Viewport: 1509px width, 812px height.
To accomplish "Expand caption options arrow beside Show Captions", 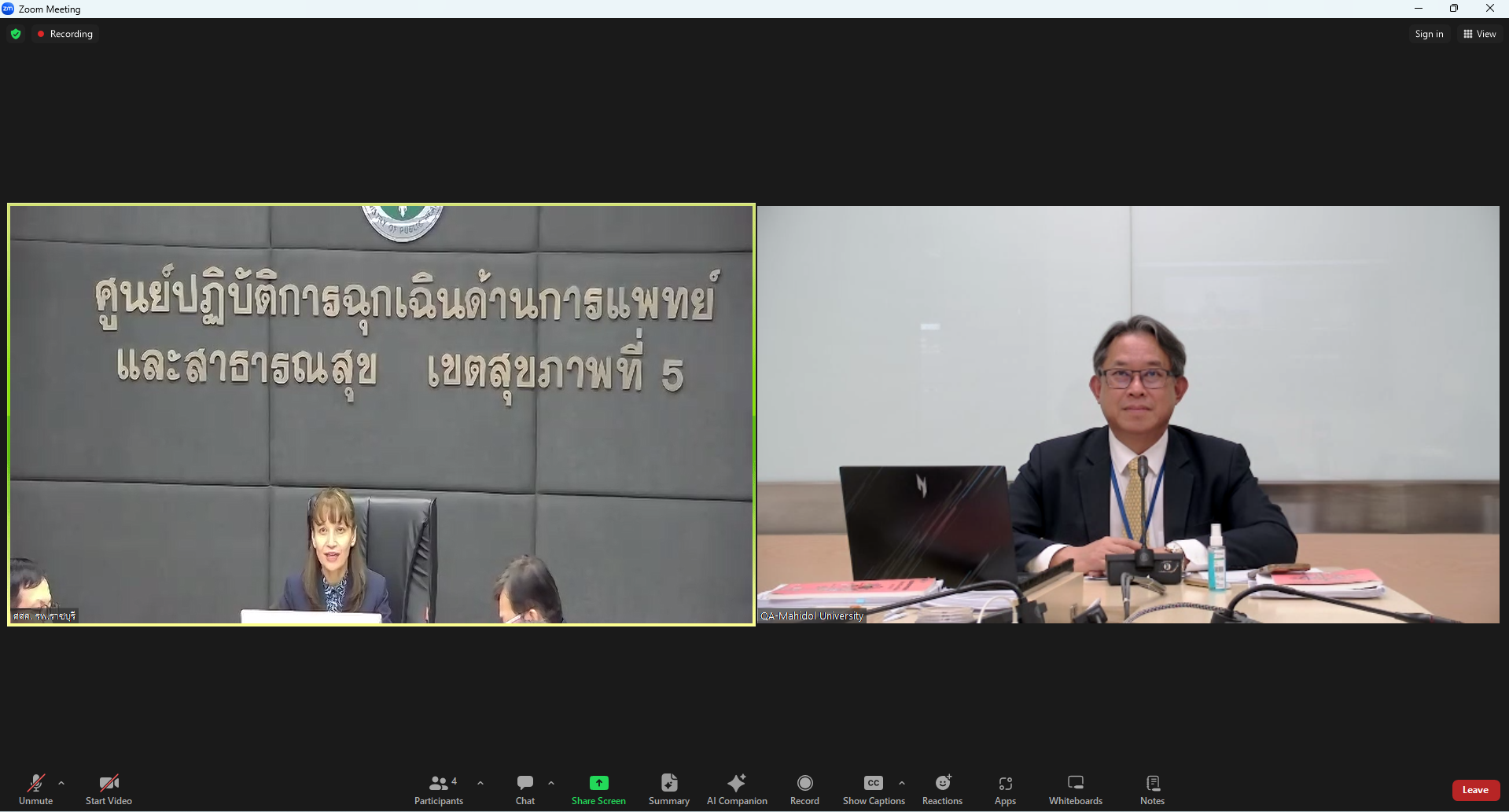I will tap(902, 783).
